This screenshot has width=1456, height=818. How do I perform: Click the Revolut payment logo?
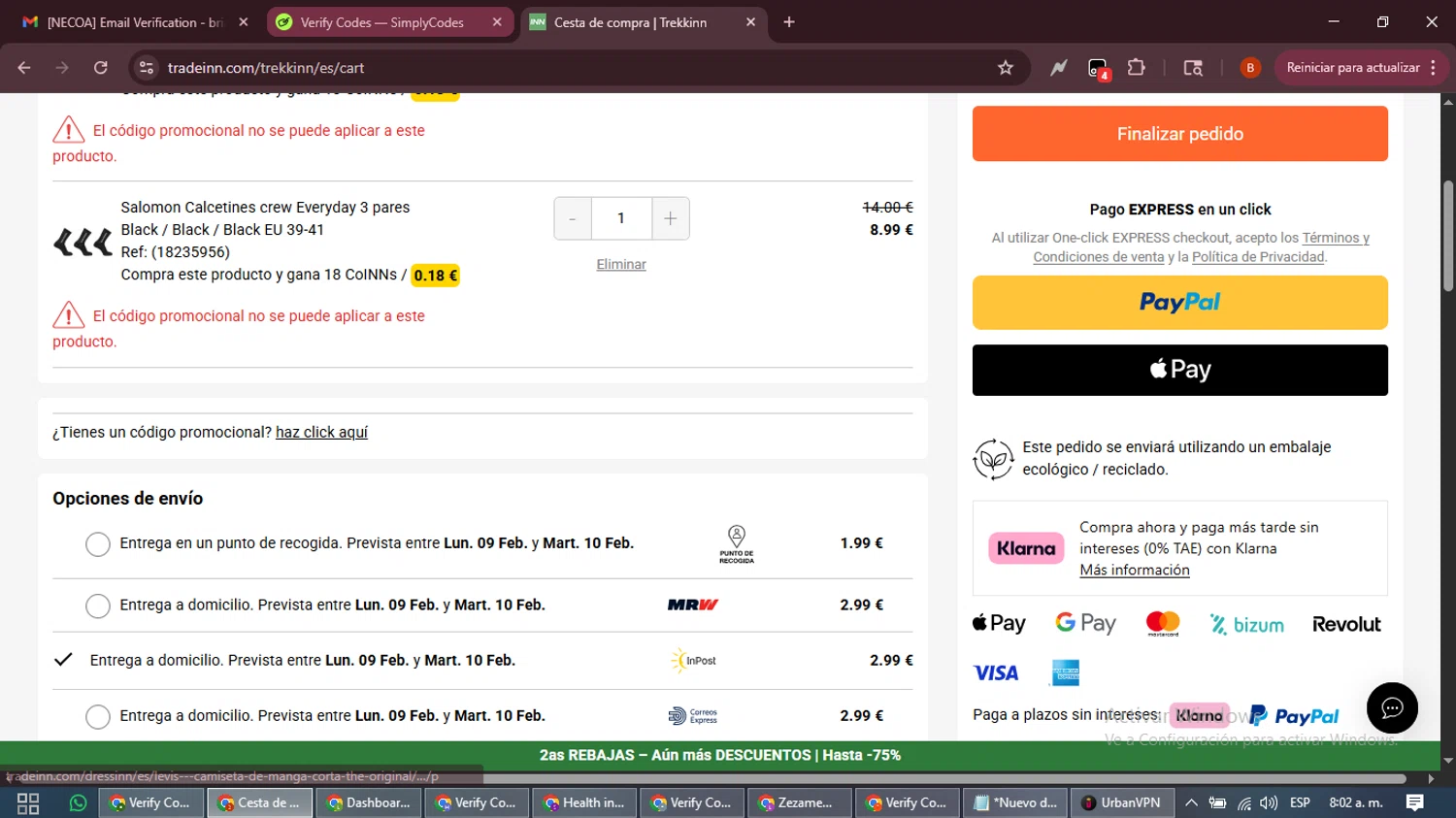point(1346,625)
